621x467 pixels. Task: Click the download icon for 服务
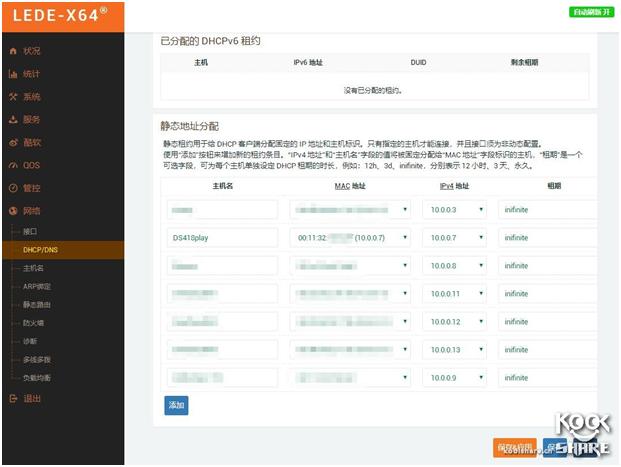tap(13, 120)
